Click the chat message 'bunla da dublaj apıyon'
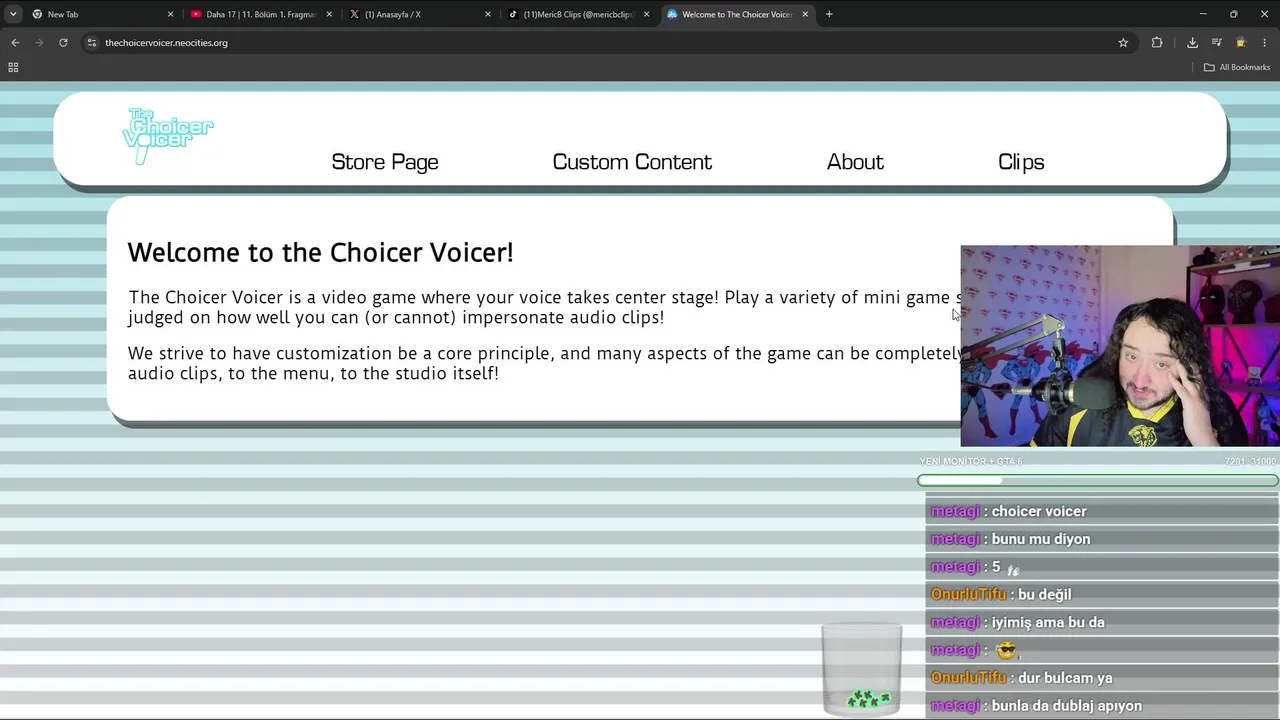This screenshot has width=1280, height=720. [x=1066, y=706]
